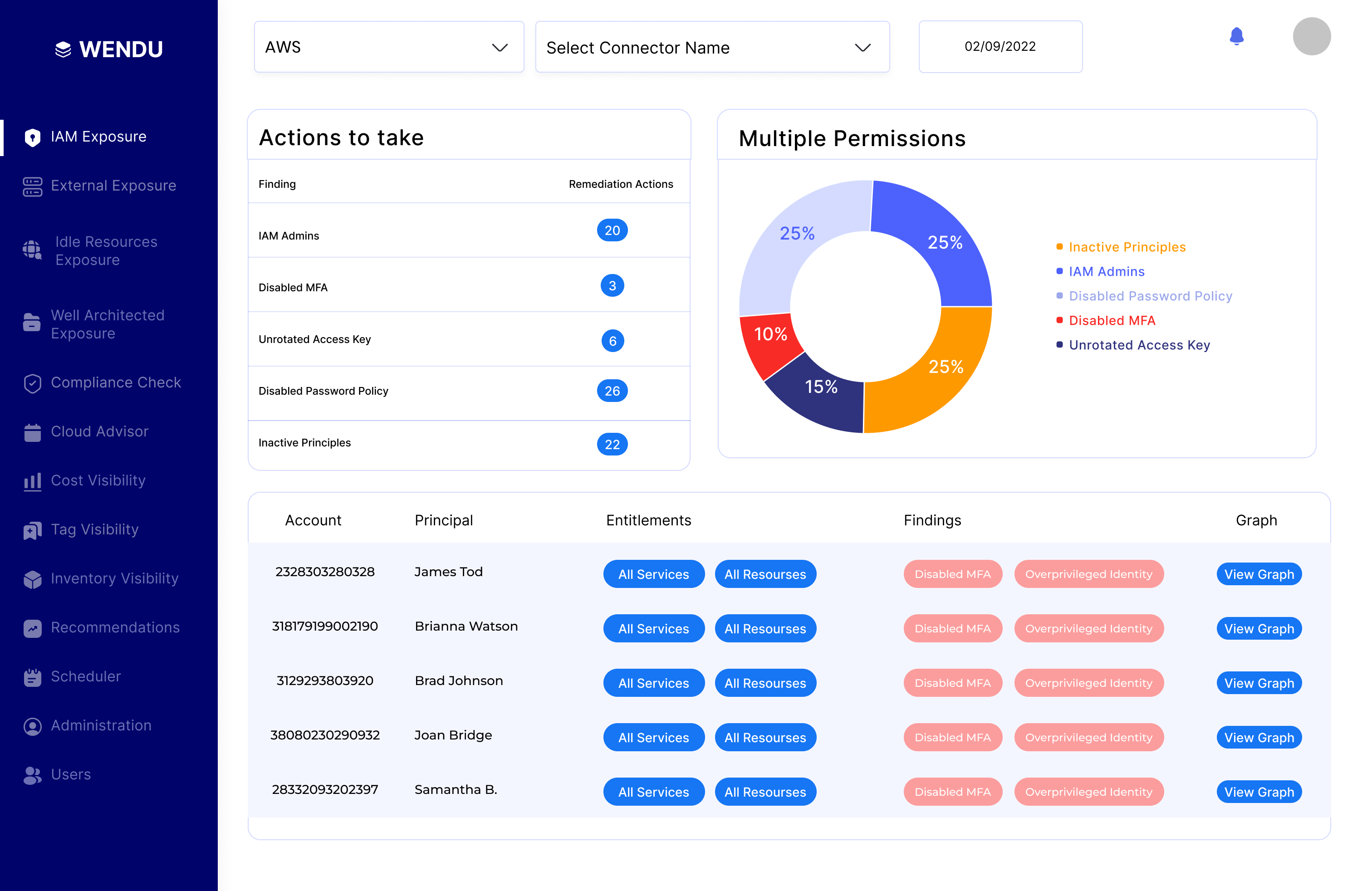Click View Graph for James Tod
The height and width of the screenshot is (891, 1372).
click(1259, 574)
